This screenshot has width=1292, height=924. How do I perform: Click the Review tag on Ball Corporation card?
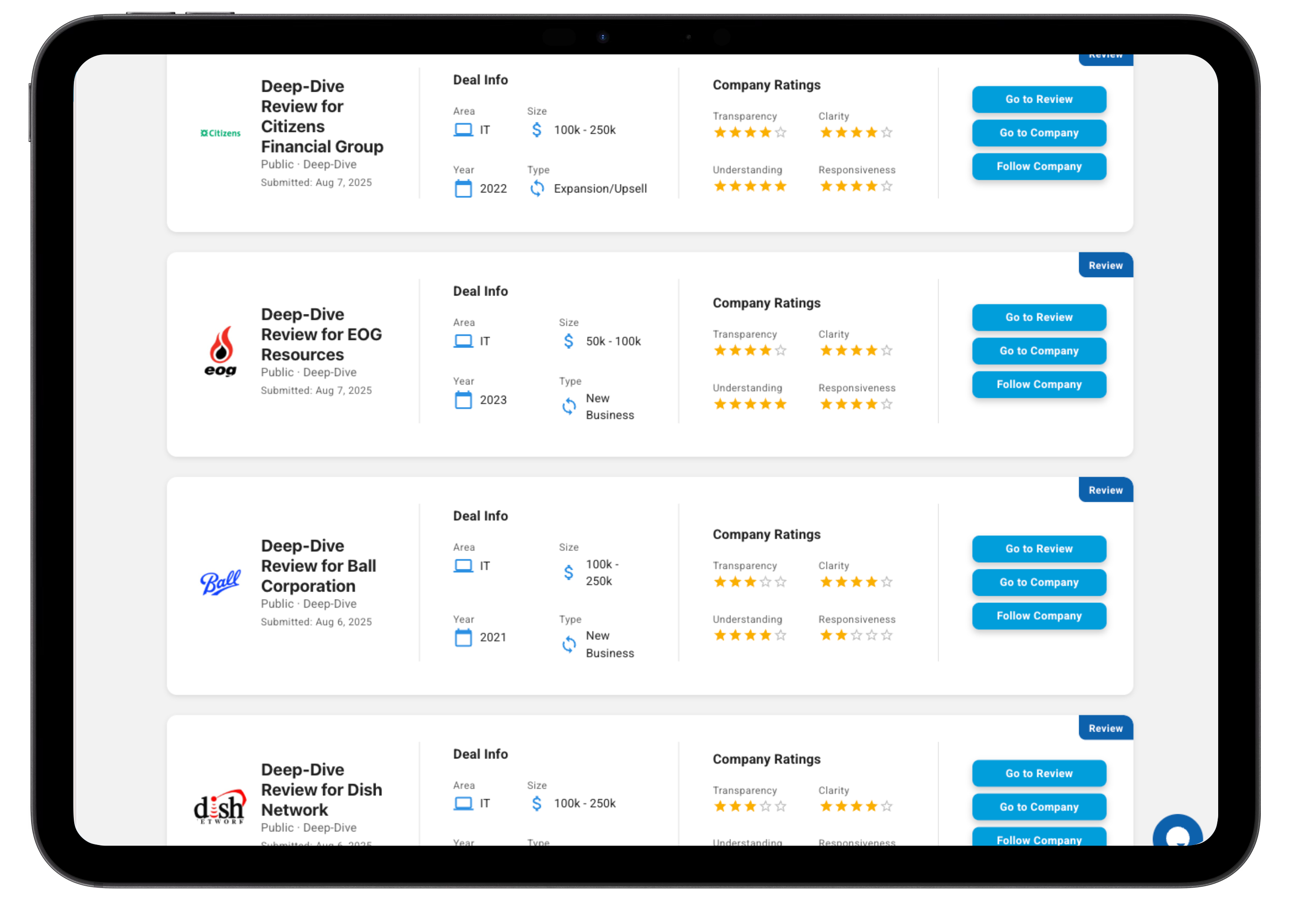point(1105,490)
